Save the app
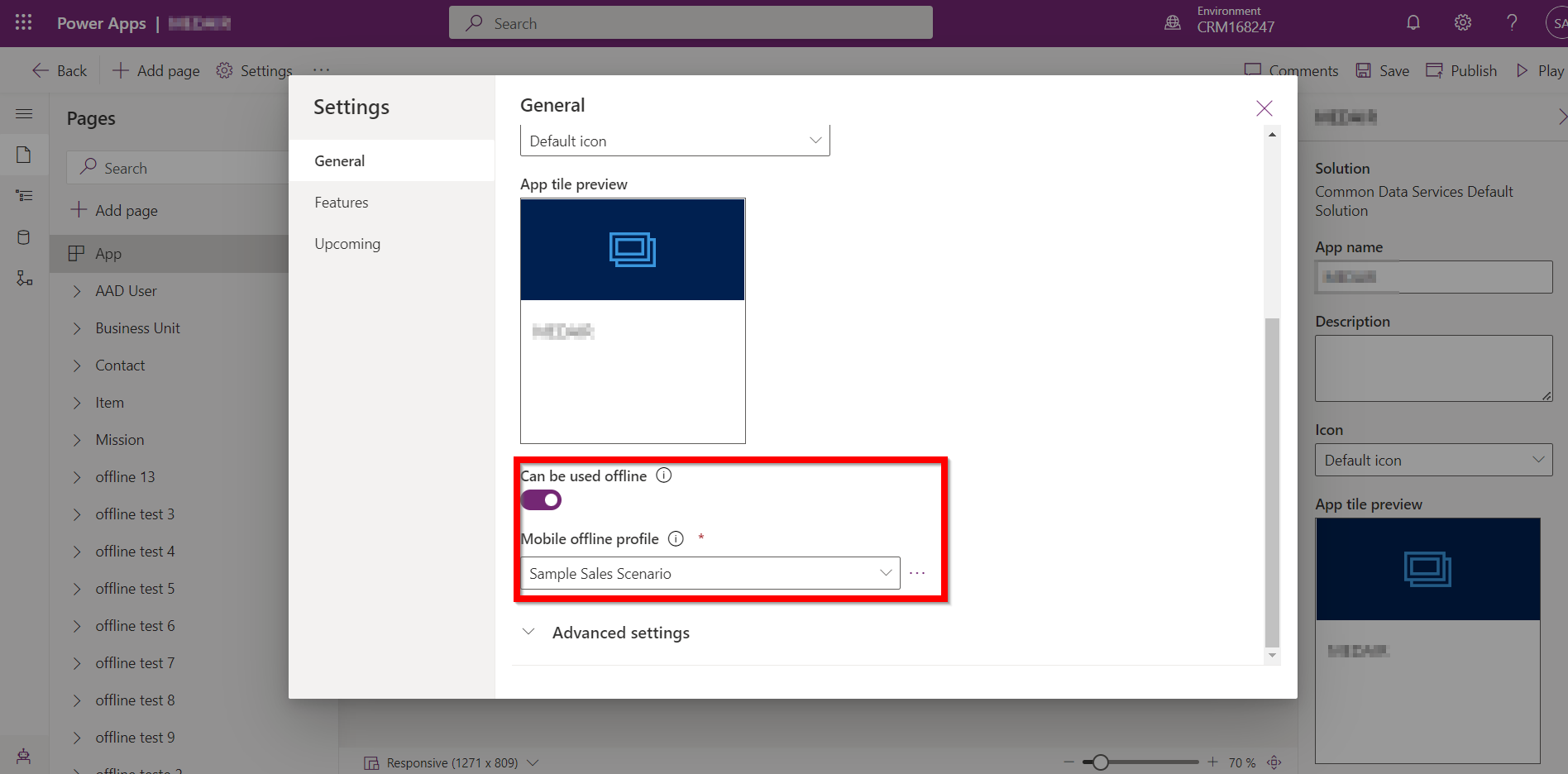 pyautogui.click(x=1382, y=70)
